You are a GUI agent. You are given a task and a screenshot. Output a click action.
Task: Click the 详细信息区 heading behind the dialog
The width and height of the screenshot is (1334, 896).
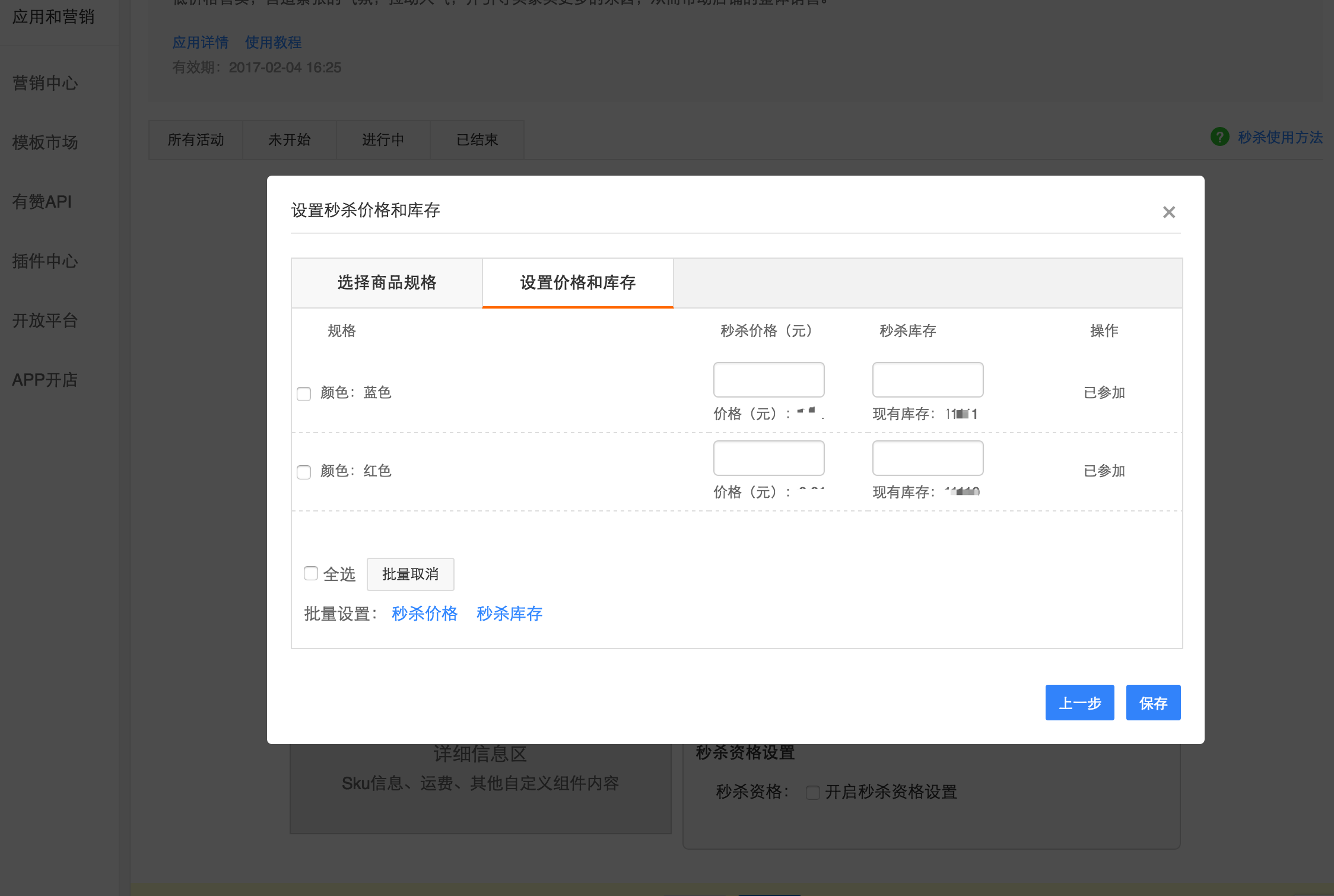[x=480, y=754]
